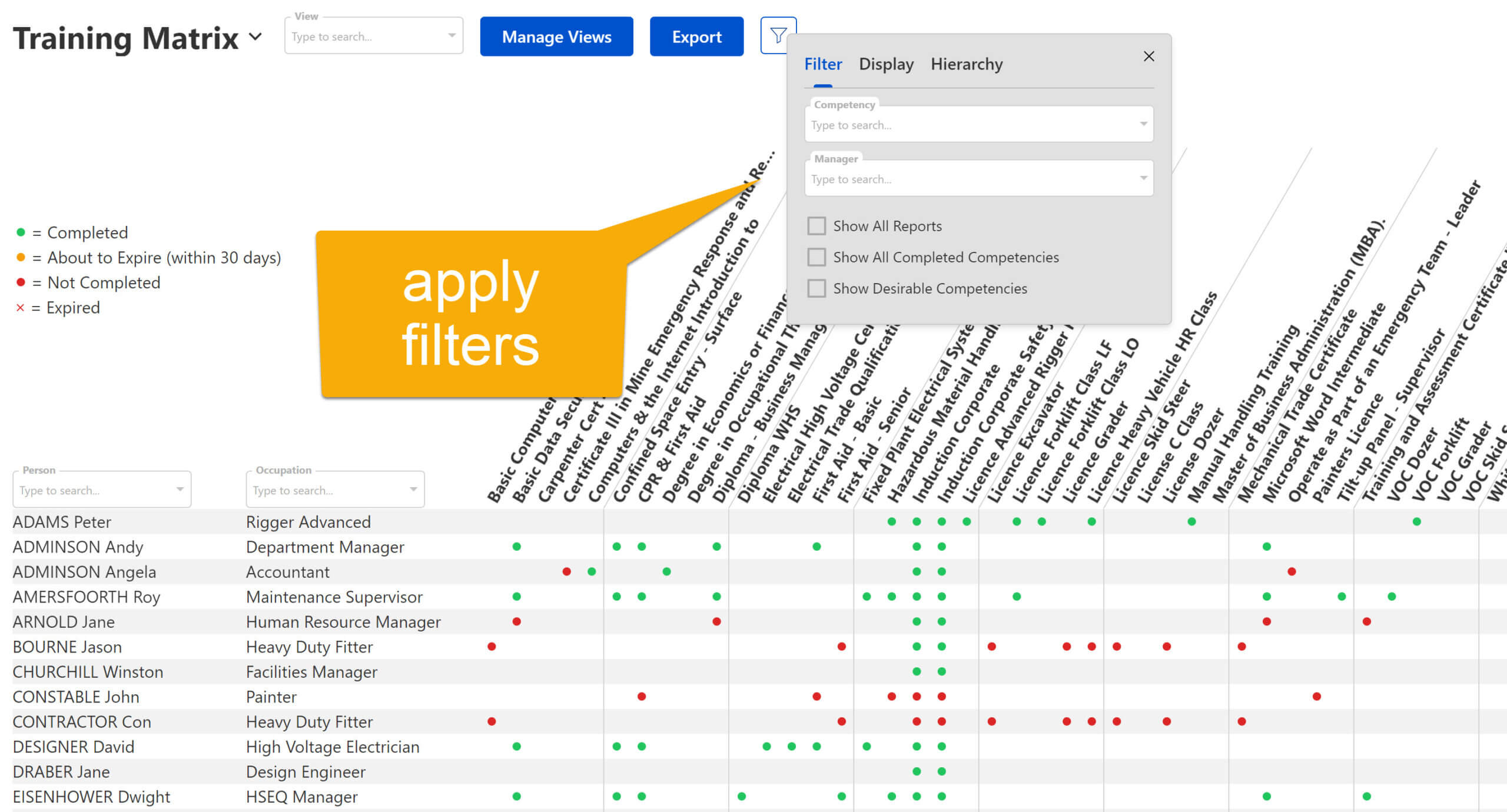1507x812 pixels.
Task: Click the Manage Views button
Action: coord(556,36)
